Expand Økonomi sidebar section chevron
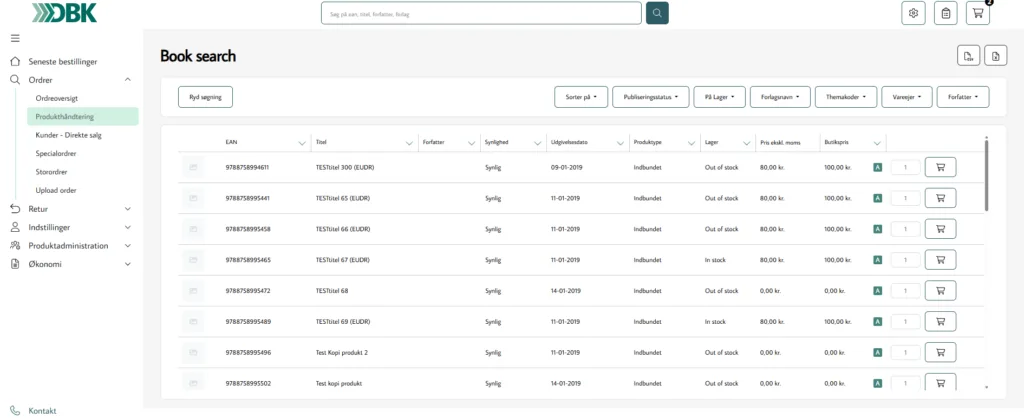The width and height of the screenshot is (1024, 418). (128, 265)
